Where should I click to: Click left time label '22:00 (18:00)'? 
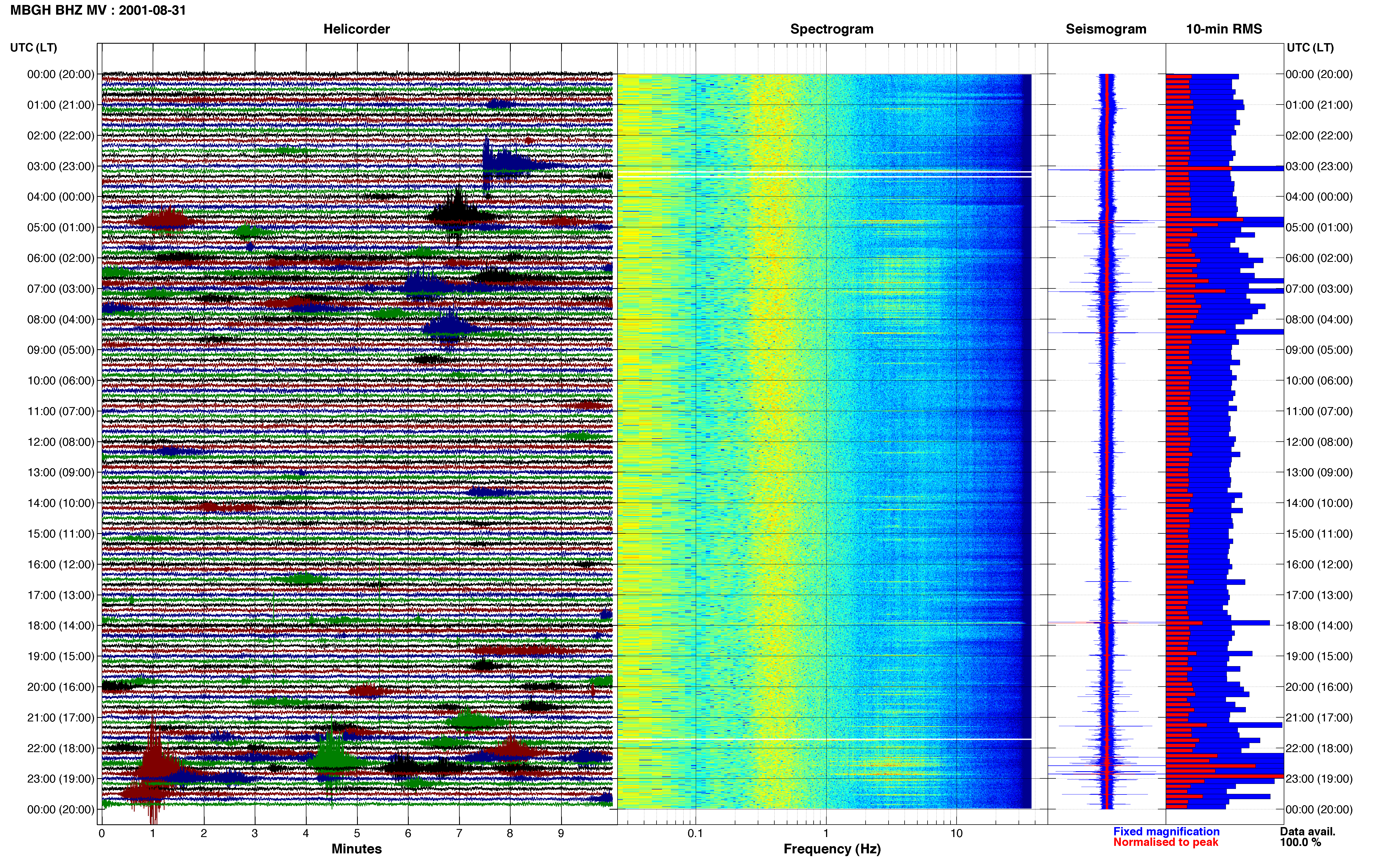tap(61, 748)
